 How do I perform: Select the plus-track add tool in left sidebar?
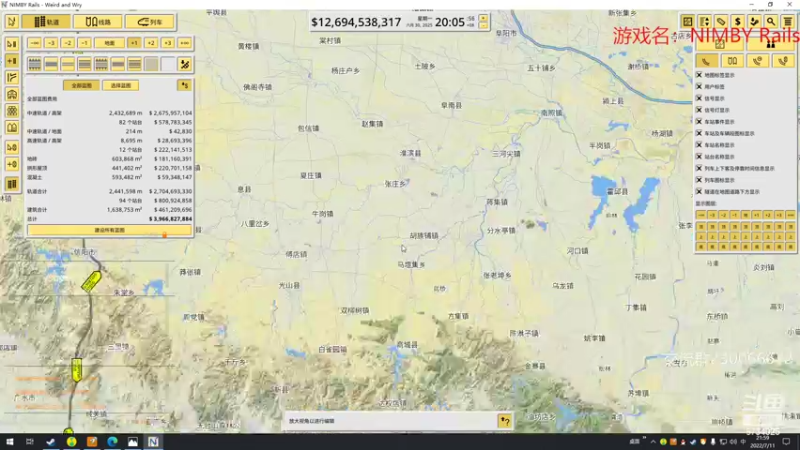(x=12, y=61)
